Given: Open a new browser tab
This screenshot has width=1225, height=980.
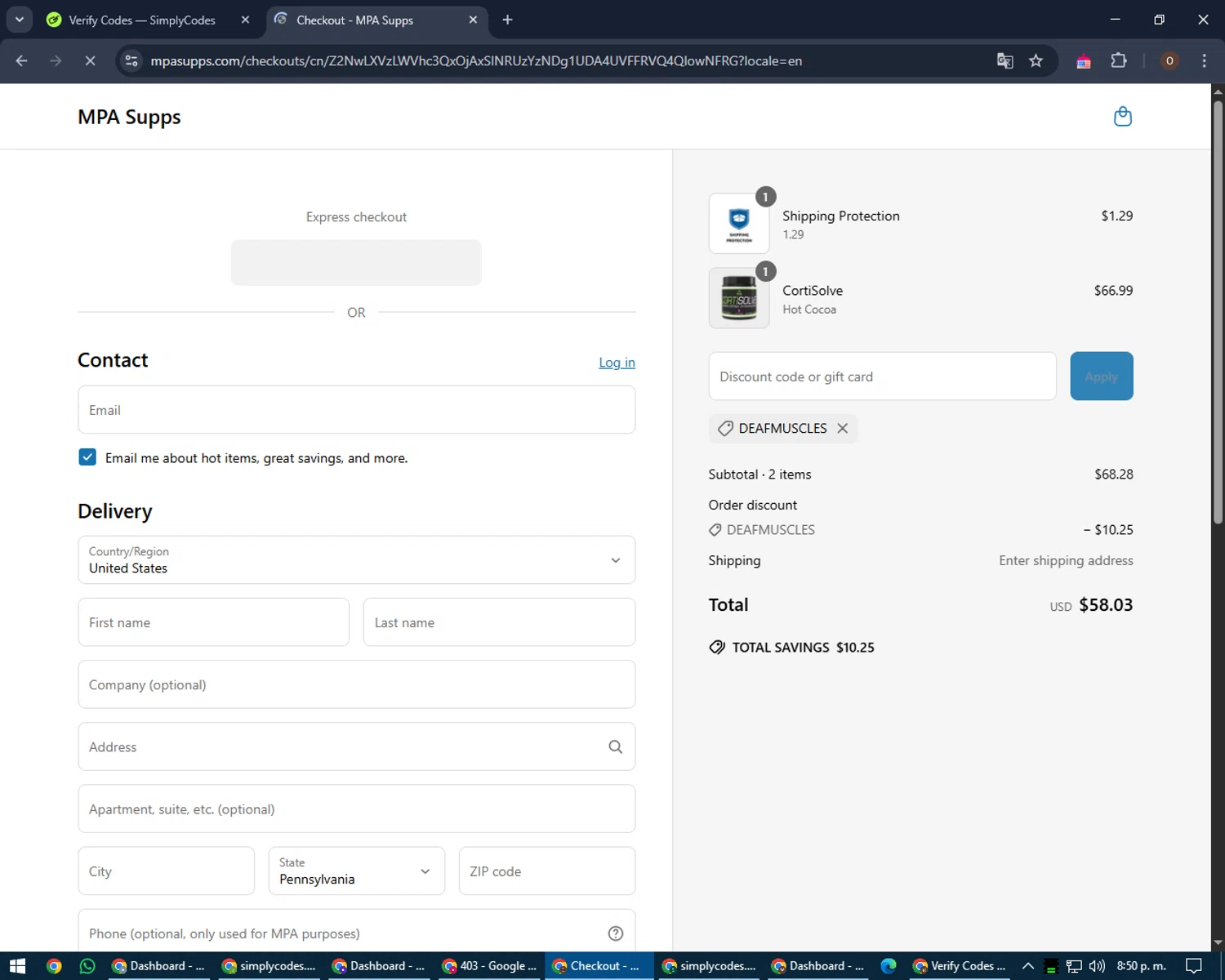Looking at the screenshot, I should [x=507, y=20].
